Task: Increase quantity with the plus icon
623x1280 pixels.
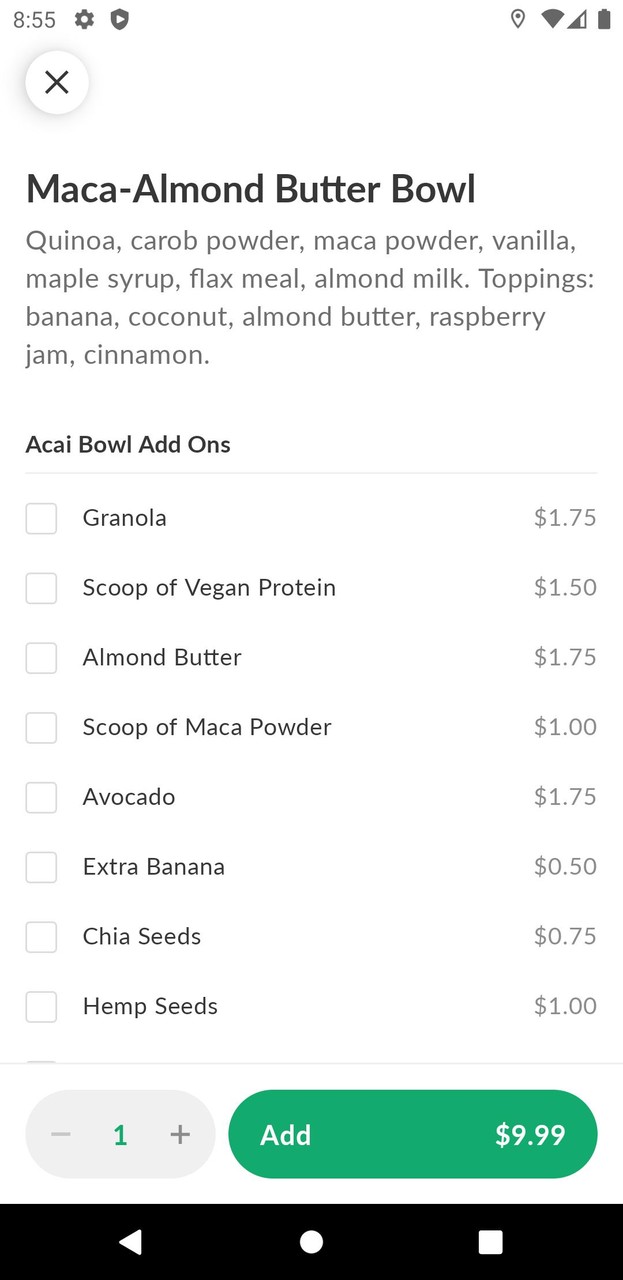Action: click(x=180, y=1134)
